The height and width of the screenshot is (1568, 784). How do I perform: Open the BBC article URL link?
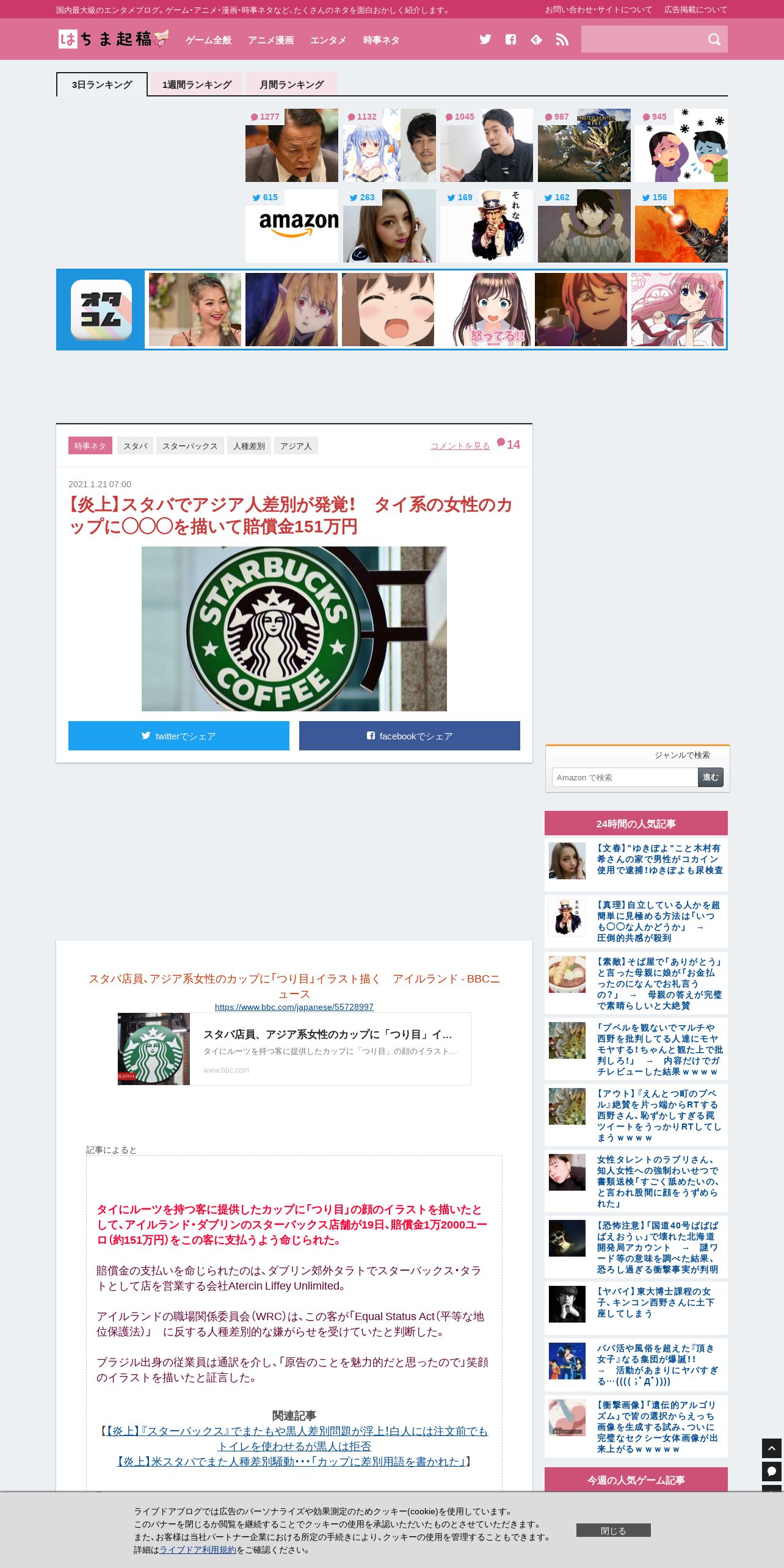[x=294, y=1007]
